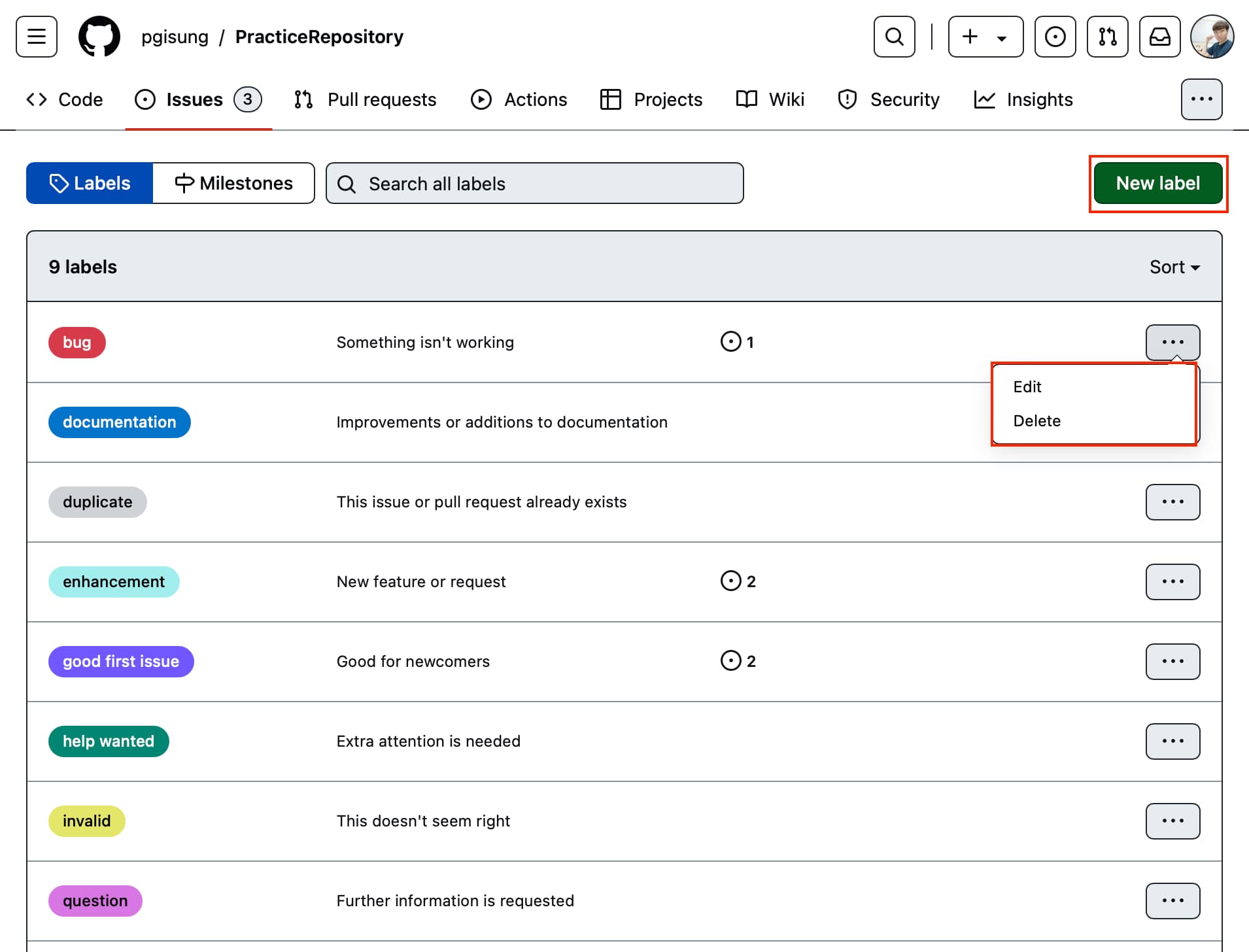Create a New label

coord(1157,183)
